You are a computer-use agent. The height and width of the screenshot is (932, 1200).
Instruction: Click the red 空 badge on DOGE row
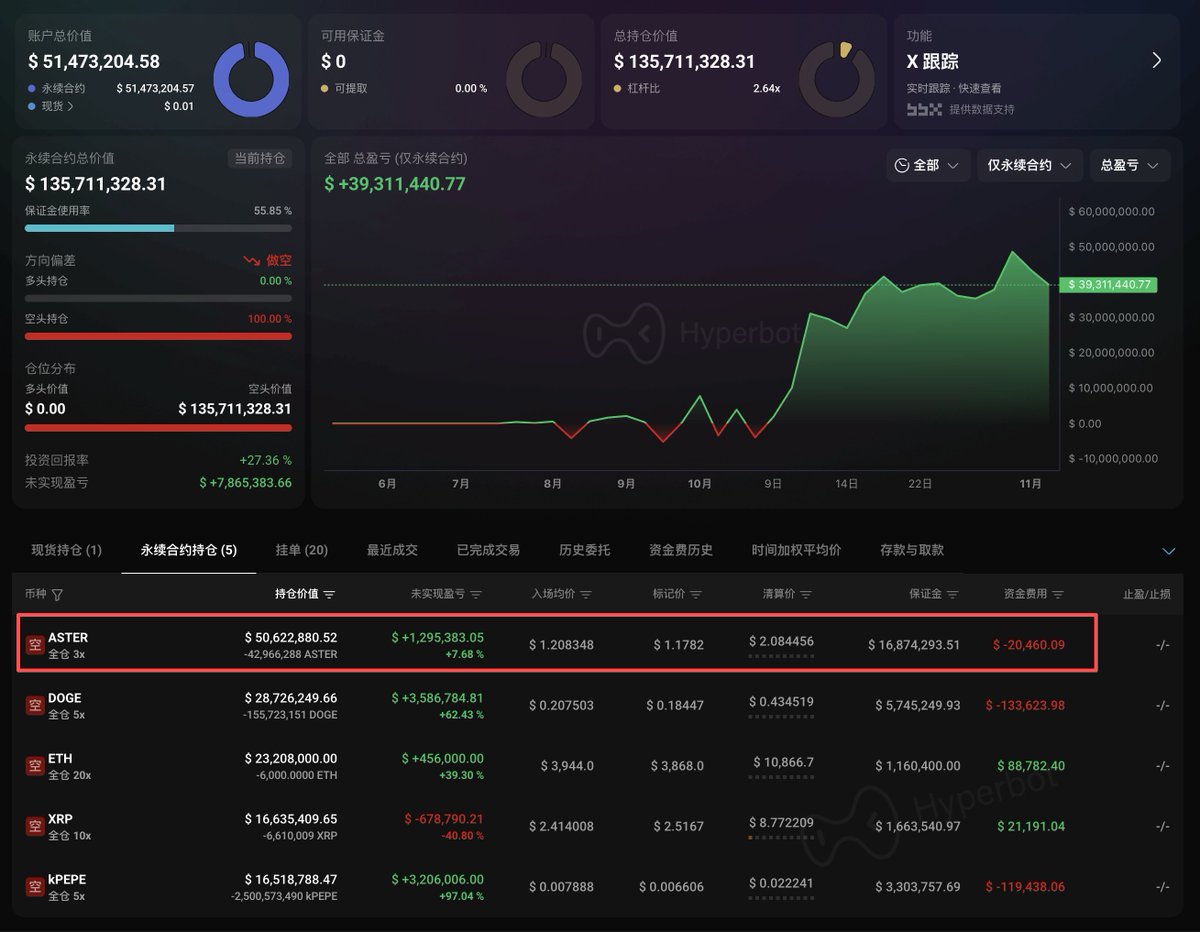(x=35, y=705)
